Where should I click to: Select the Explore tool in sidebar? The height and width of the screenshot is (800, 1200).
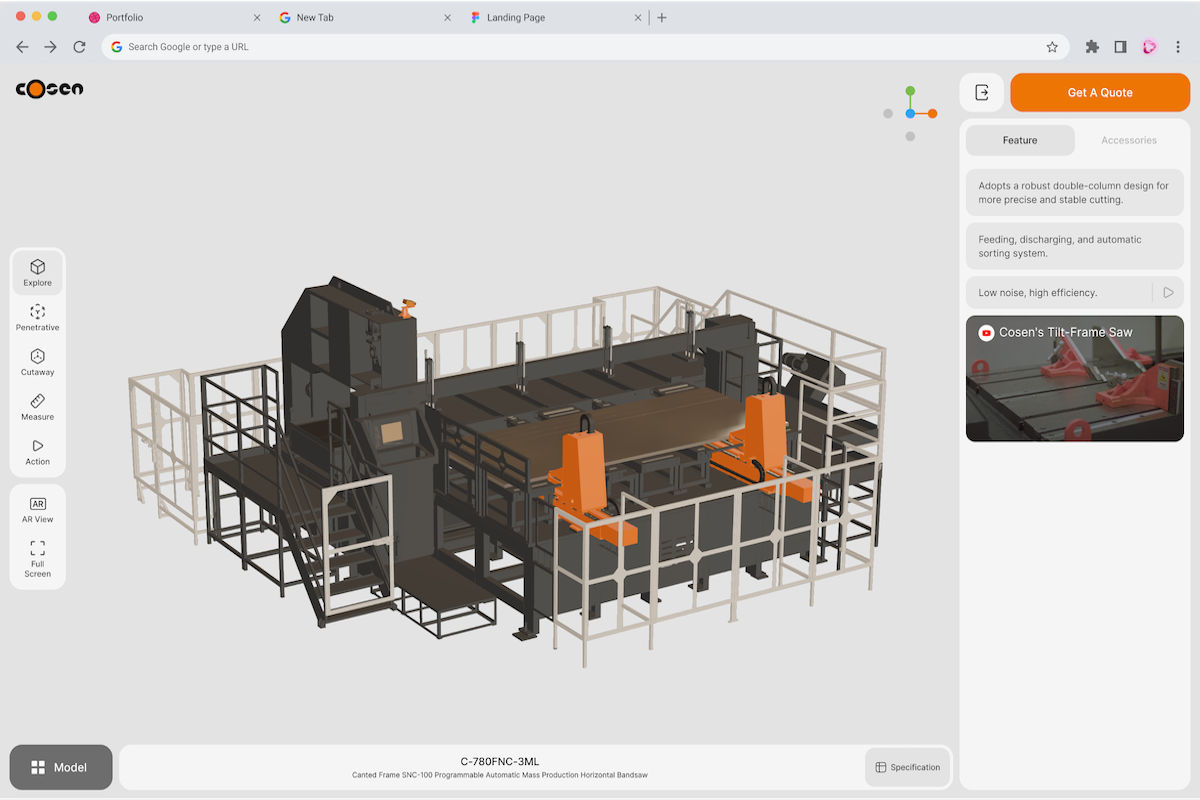[37, 273]
